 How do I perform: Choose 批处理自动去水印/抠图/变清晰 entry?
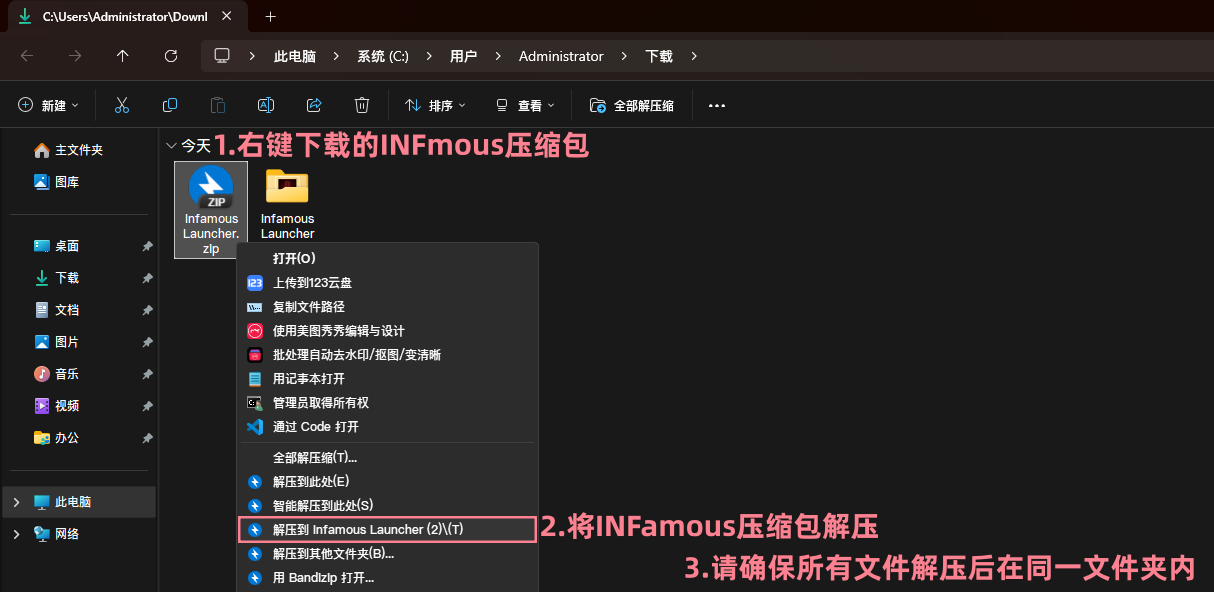point(388,355)
